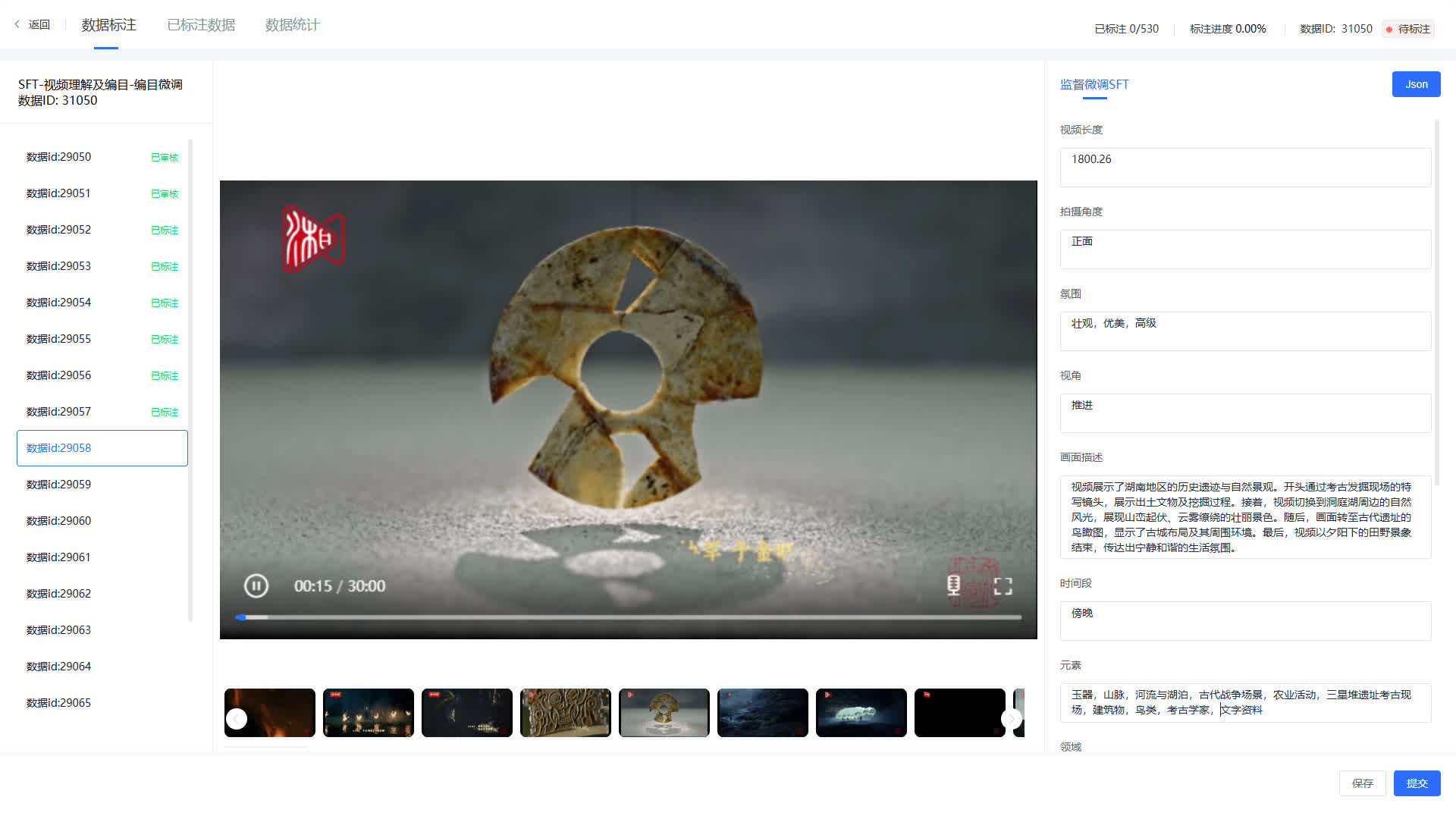Click the 元素 field listing 玉器，山脉
The width and height of the screenshot is (1456, 819).
click(x=1245, y=703)
